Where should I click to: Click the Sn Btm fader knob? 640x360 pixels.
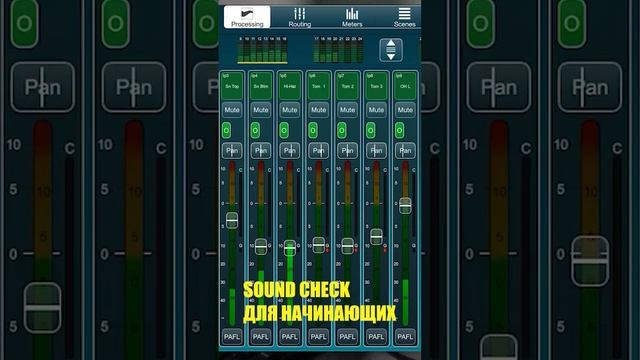261,247
